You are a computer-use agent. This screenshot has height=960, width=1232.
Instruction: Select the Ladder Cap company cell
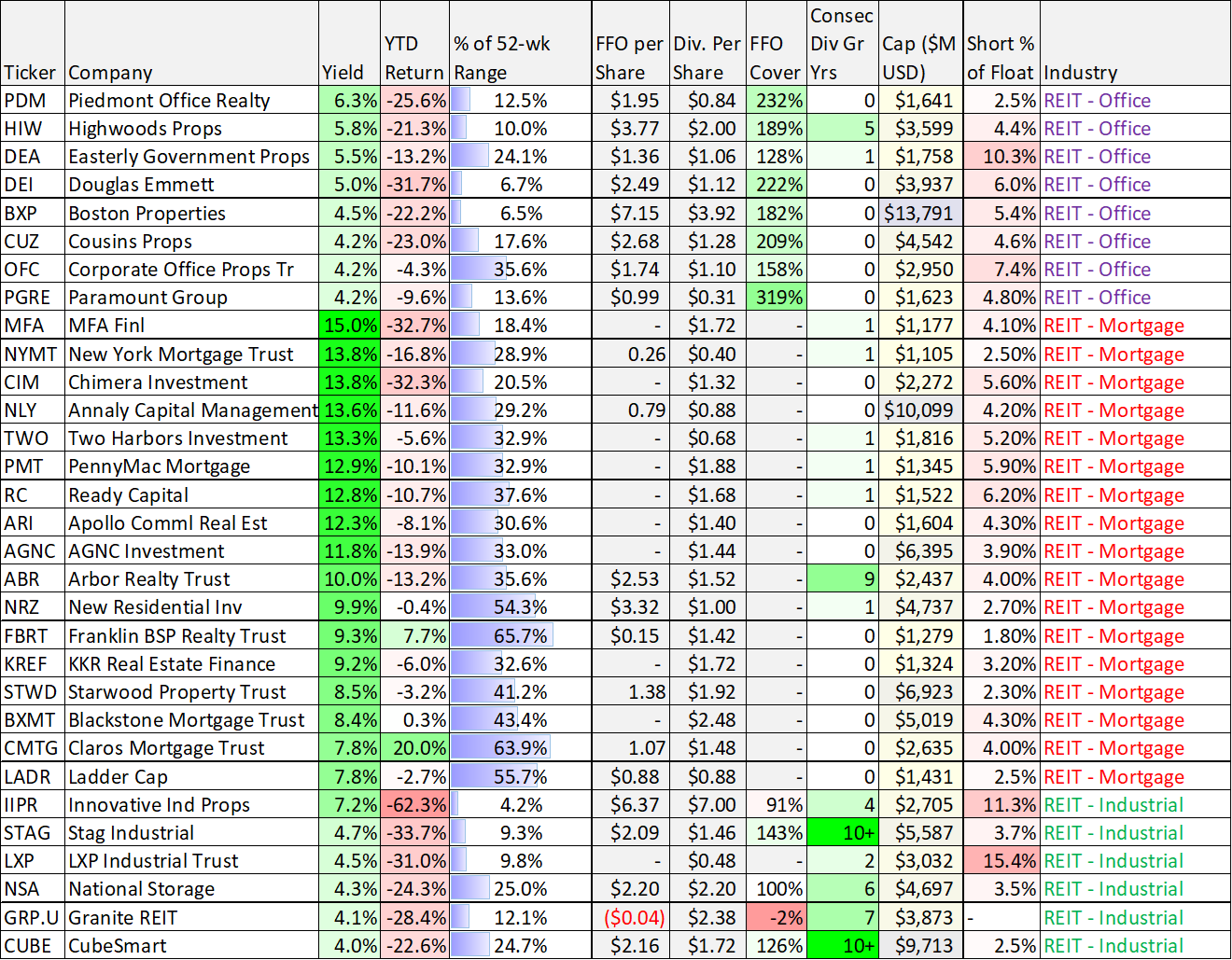point(191,777)
